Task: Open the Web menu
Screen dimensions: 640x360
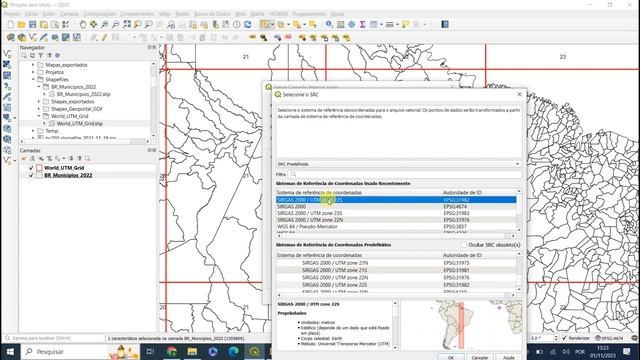Action: point(240,14)
